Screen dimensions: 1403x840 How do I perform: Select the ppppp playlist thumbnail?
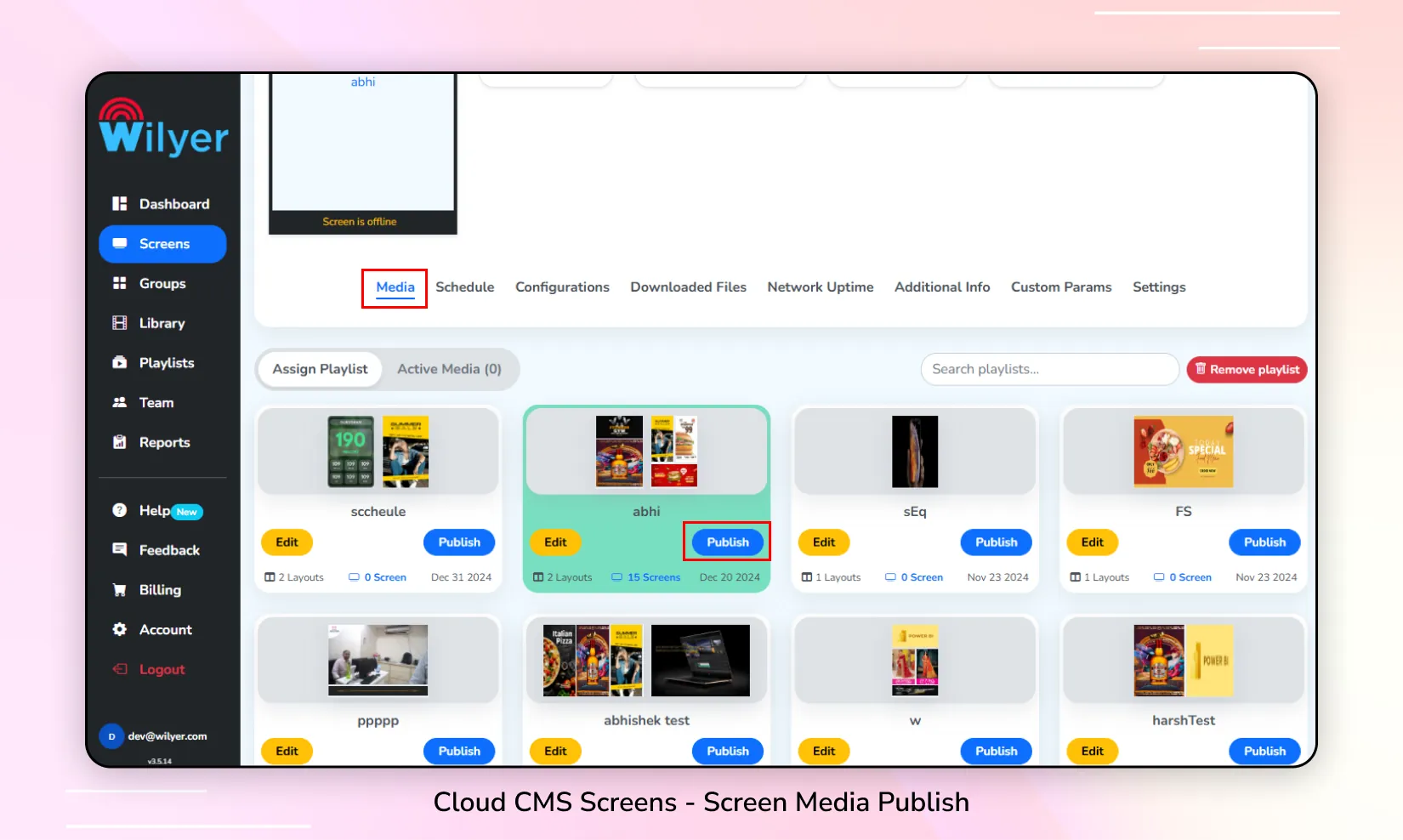(378, 661)
